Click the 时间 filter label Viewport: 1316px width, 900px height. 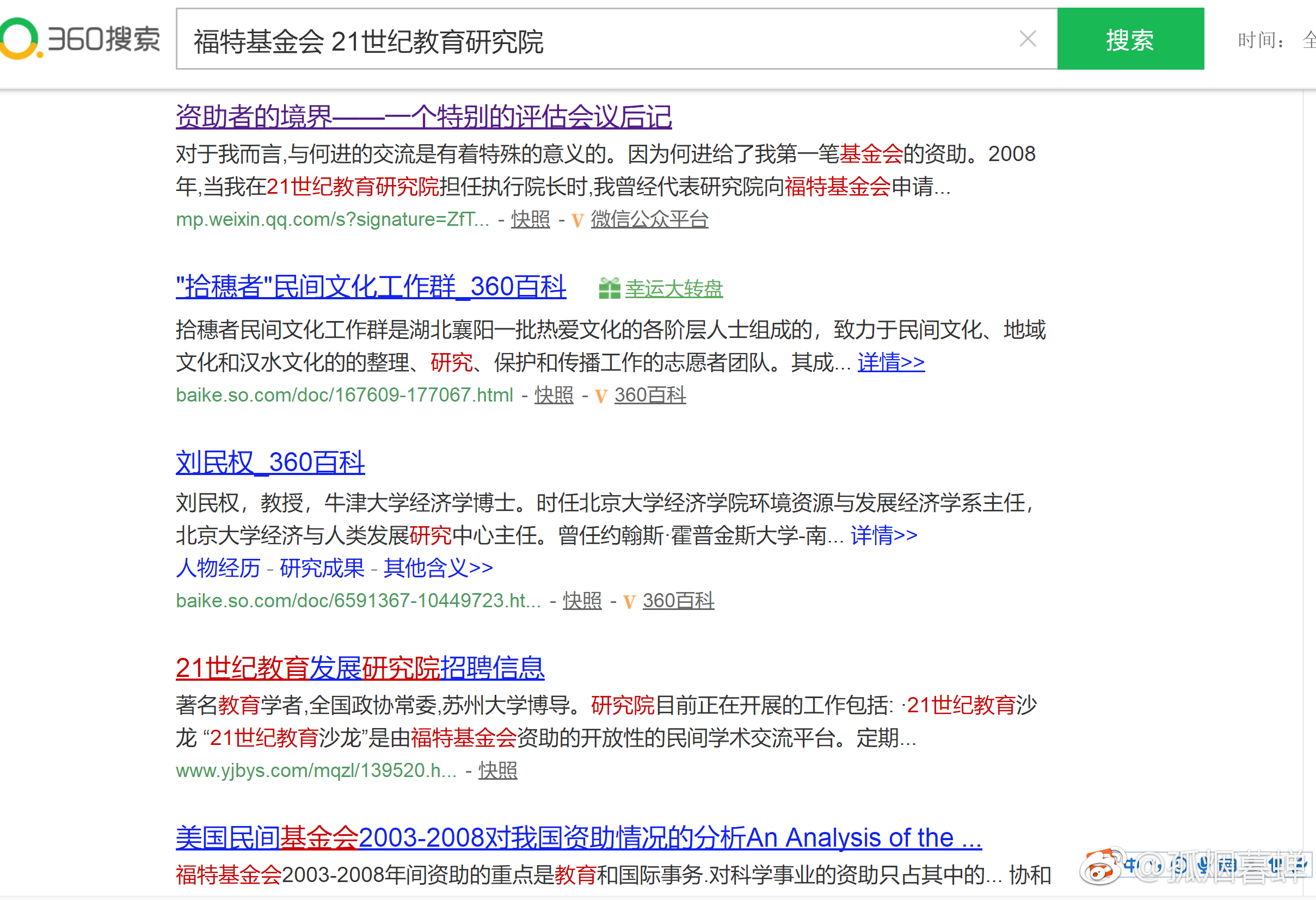point(1260,40)
